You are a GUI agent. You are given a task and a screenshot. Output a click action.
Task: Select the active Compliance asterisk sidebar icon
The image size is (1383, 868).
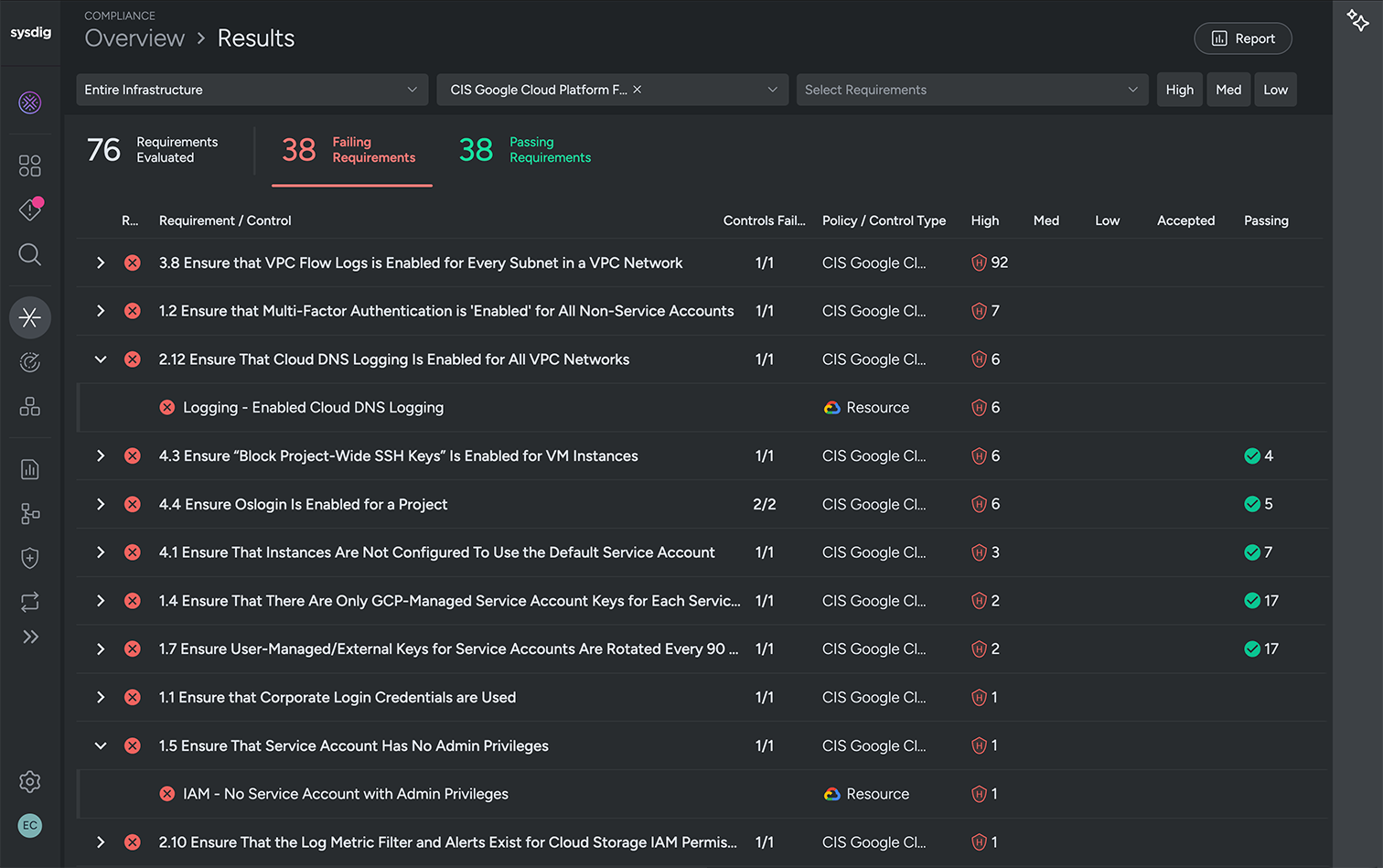click(x=30, y=317)
